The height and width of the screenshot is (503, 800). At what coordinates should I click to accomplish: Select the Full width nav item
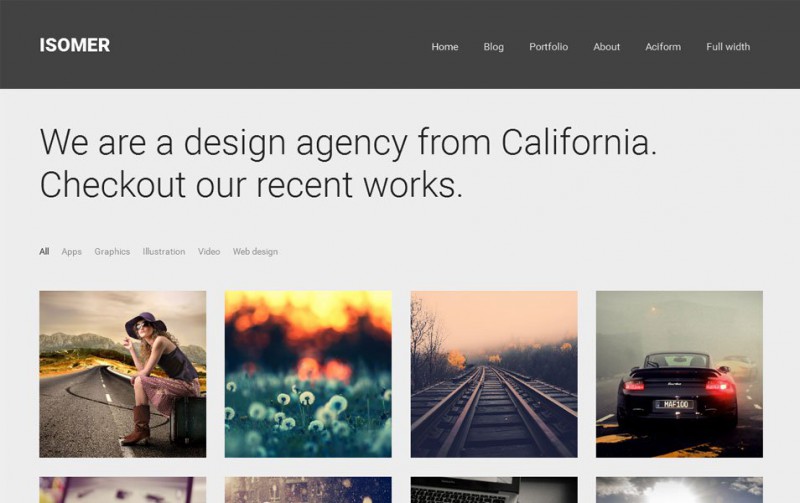click(x=728, y=47)
